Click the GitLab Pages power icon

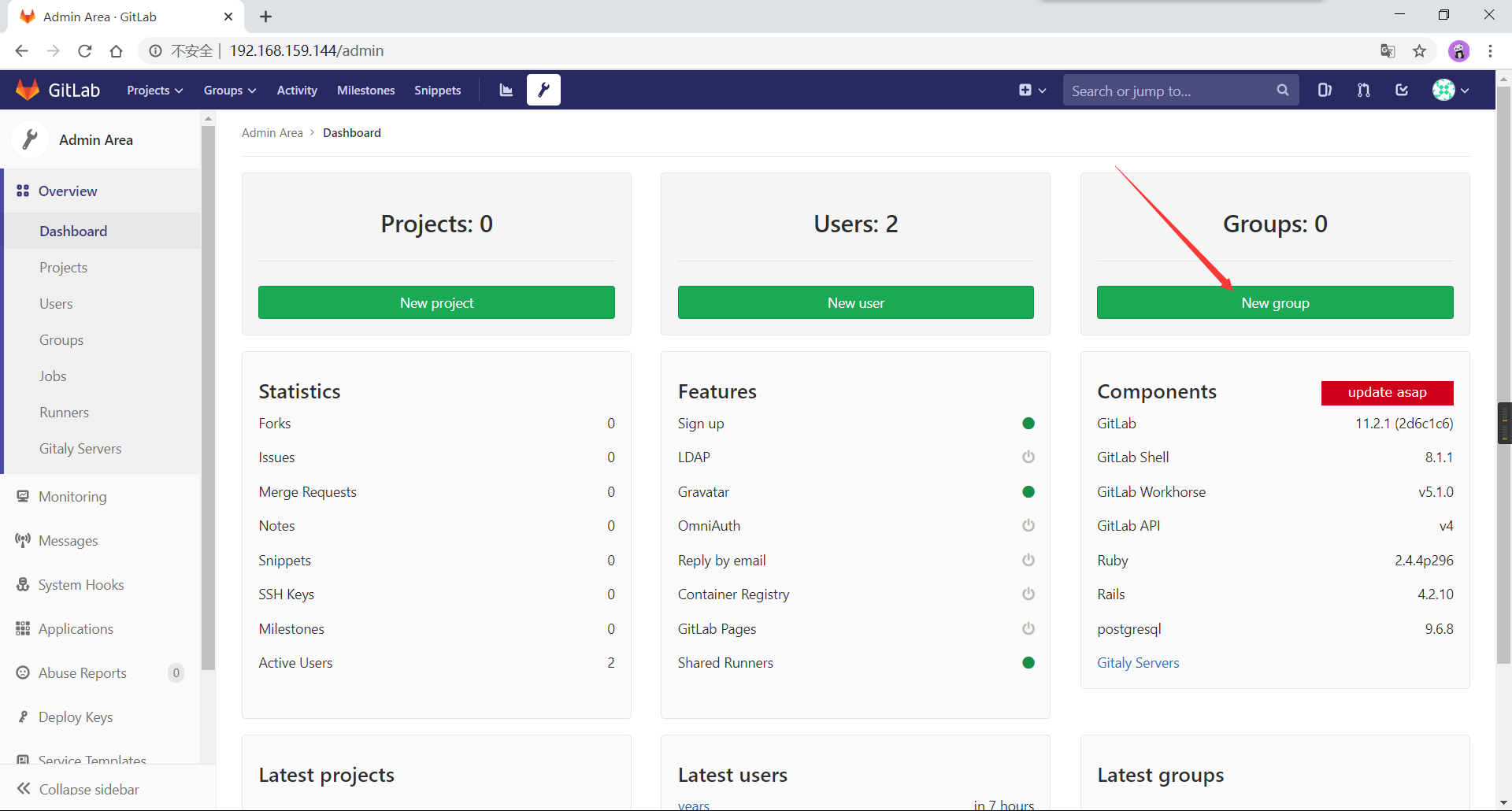point(1028,628)
